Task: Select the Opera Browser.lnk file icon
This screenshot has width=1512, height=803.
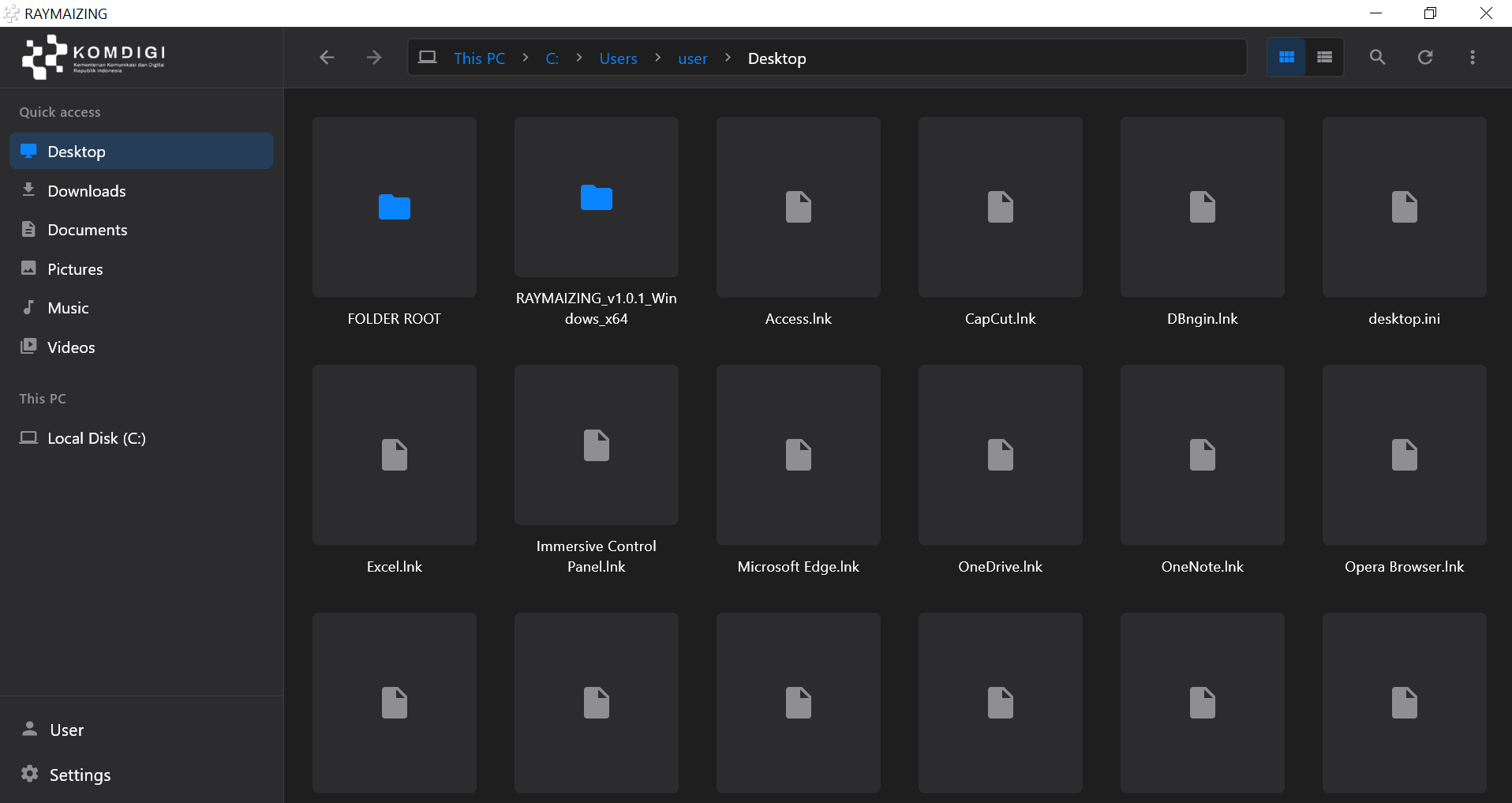Action: tap(1405, 455)
